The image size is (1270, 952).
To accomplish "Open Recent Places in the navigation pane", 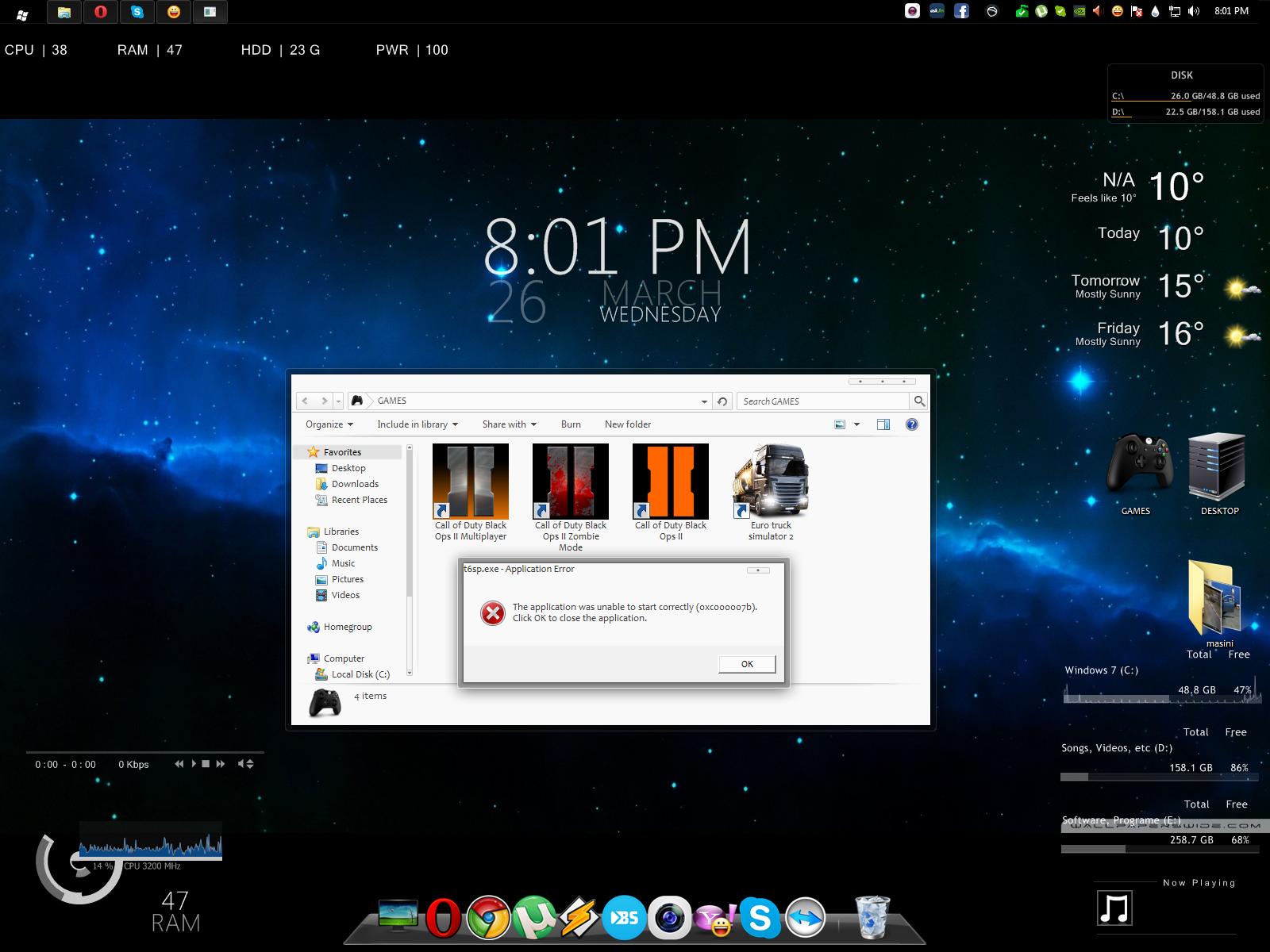I will coord(360,500).
